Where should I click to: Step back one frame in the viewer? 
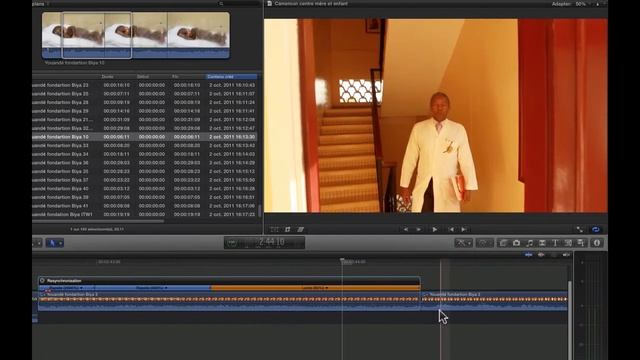(x=406, y=229)
